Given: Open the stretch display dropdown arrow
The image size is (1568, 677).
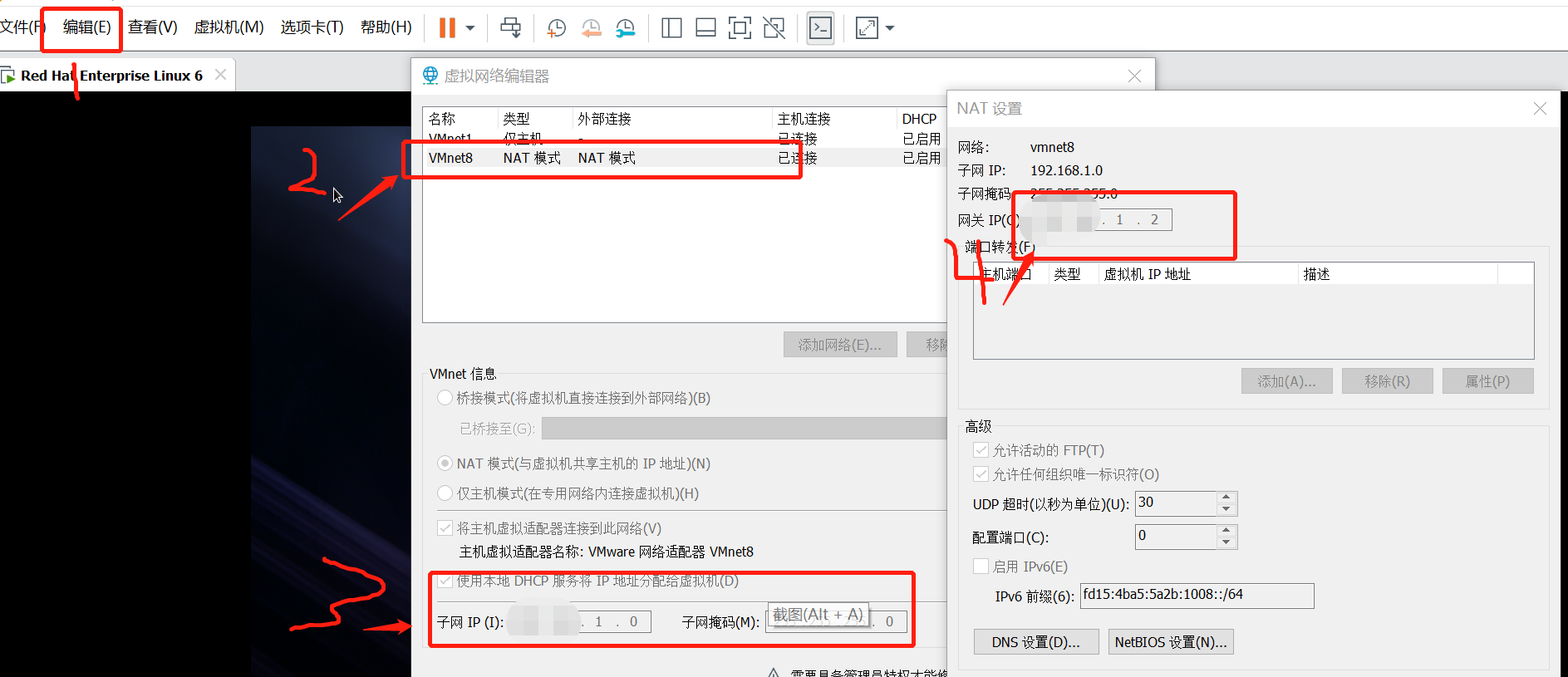Looking at the screenshot, I should coord(890,27).
